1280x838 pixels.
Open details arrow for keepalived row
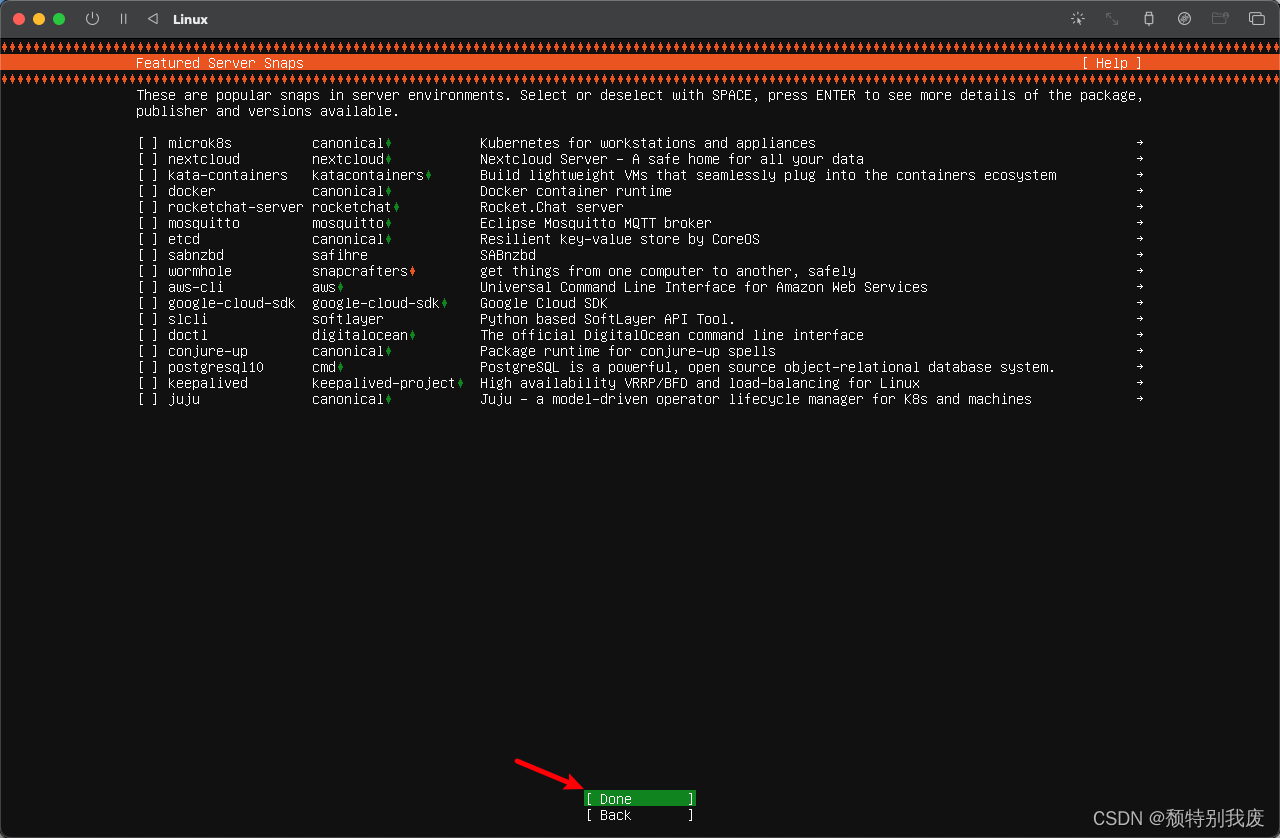pyautogui.click(x=1140, y=383)
